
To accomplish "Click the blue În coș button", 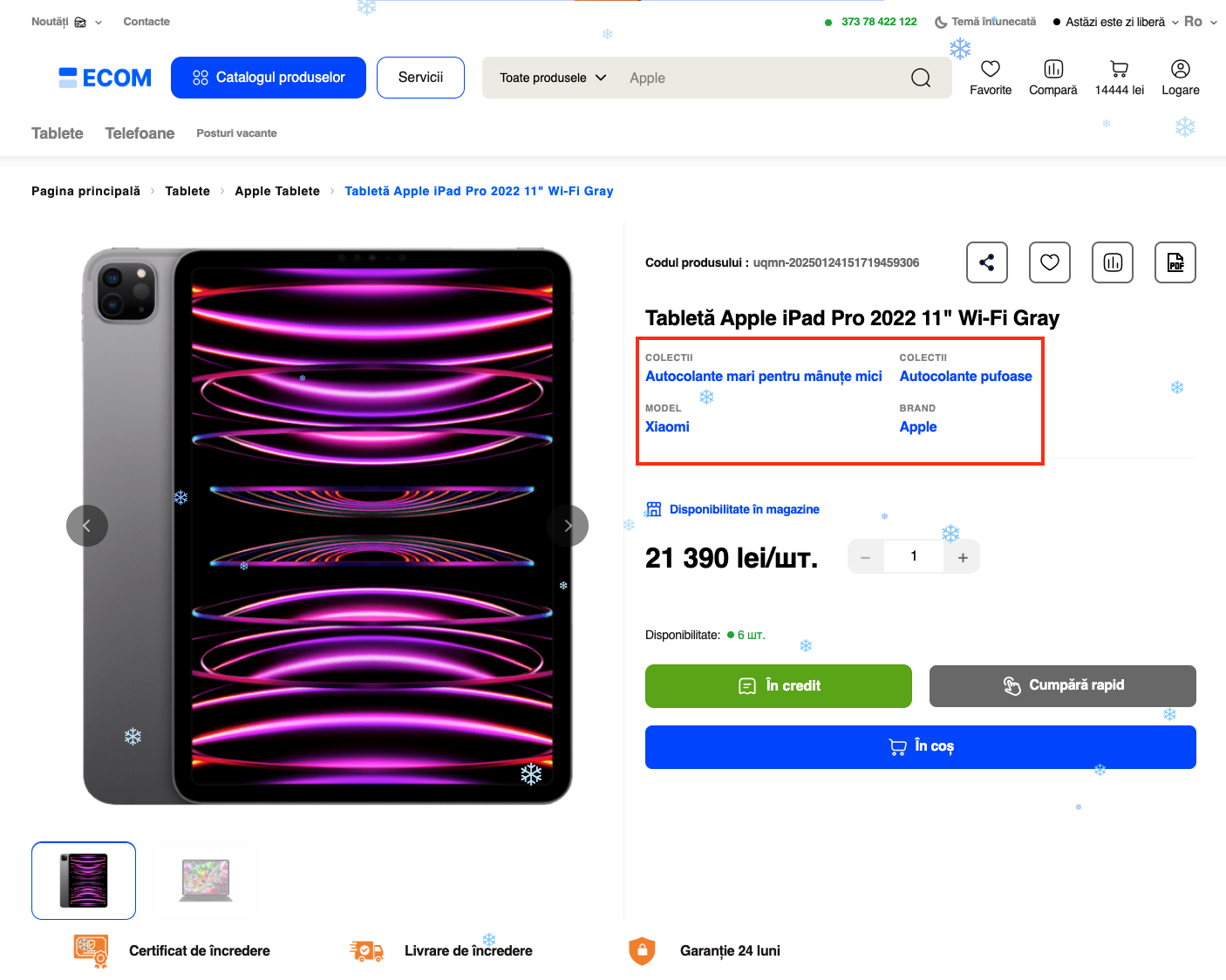I will pos(920,747).
